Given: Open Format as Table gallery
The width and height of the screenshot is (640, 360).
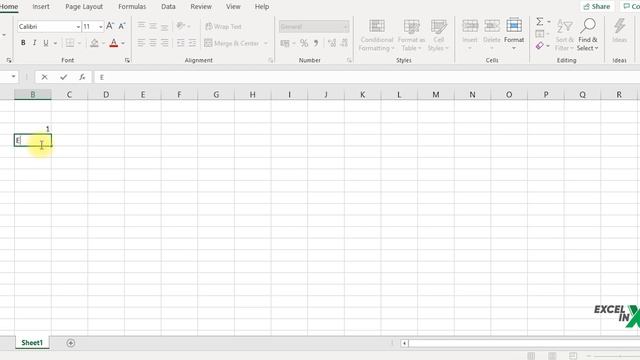Looking at the screenshot, I should pyautogui.click(x=411, y=35).
